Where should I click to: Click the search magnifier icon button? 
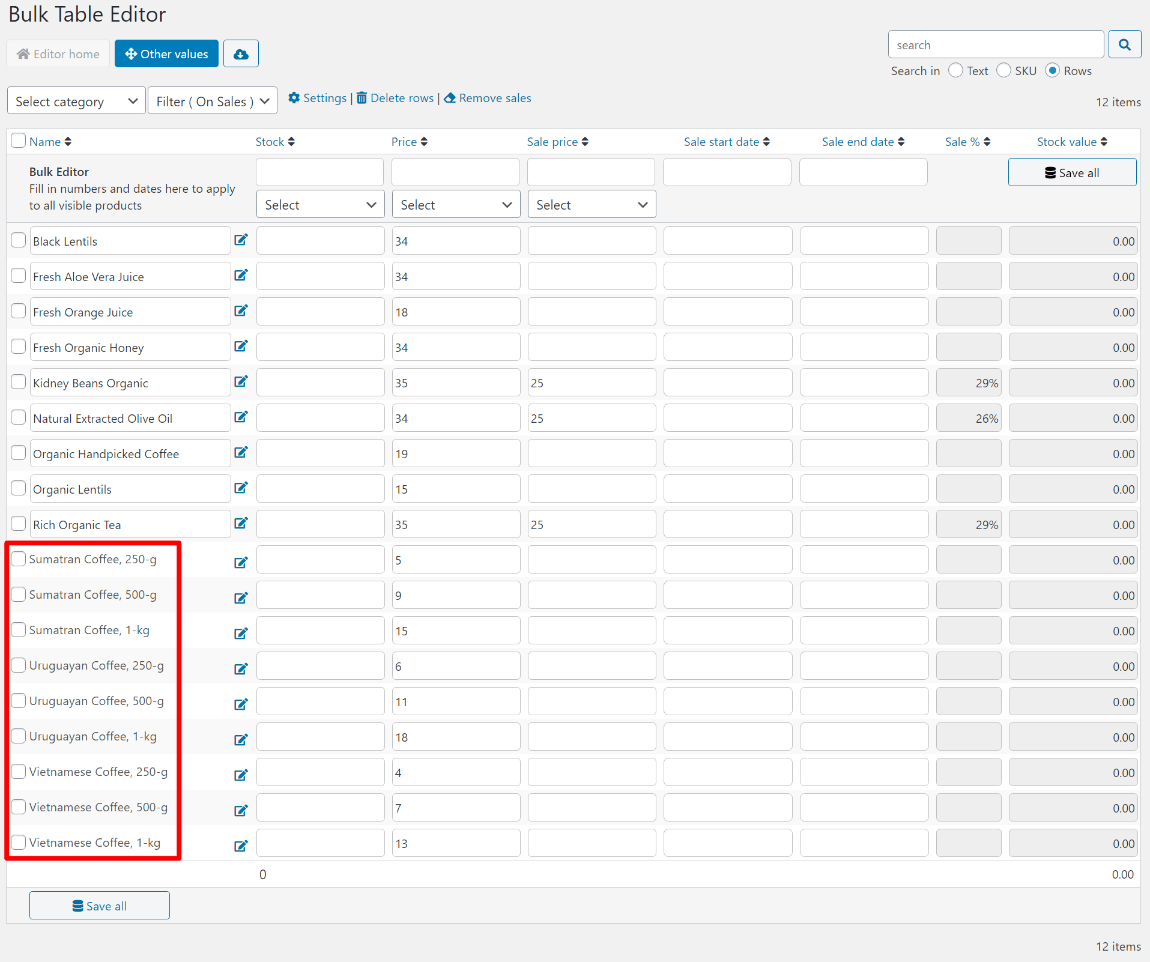pyautogui.click(x=1125, y=45)
